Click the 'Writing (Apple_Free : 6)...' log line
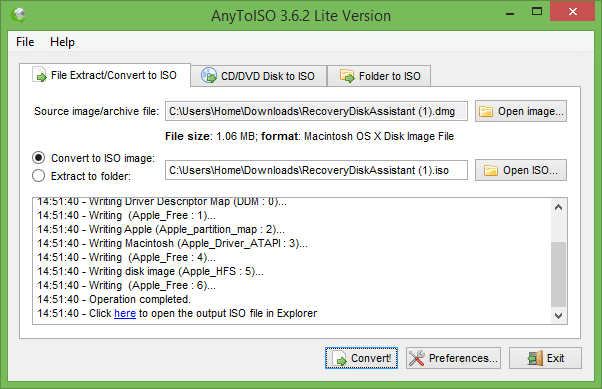 [x=126, y=285]
